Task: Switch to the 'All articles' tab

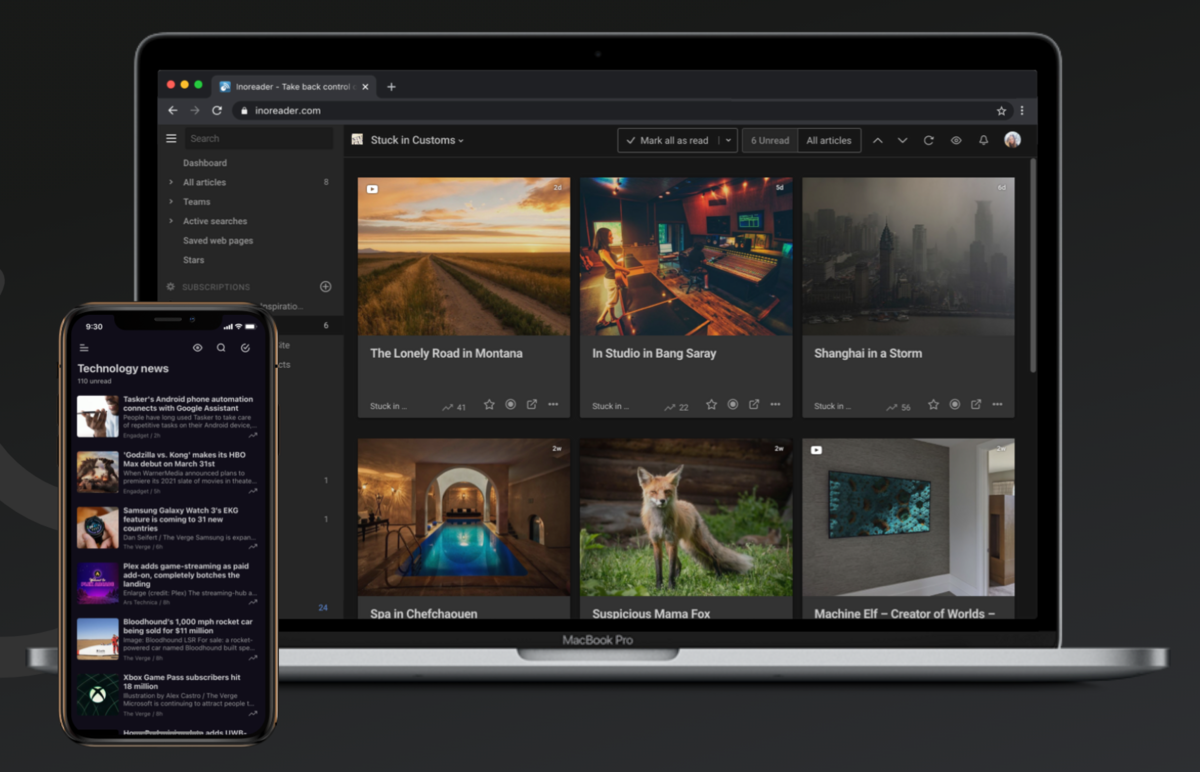Action: tap(828, 140)
